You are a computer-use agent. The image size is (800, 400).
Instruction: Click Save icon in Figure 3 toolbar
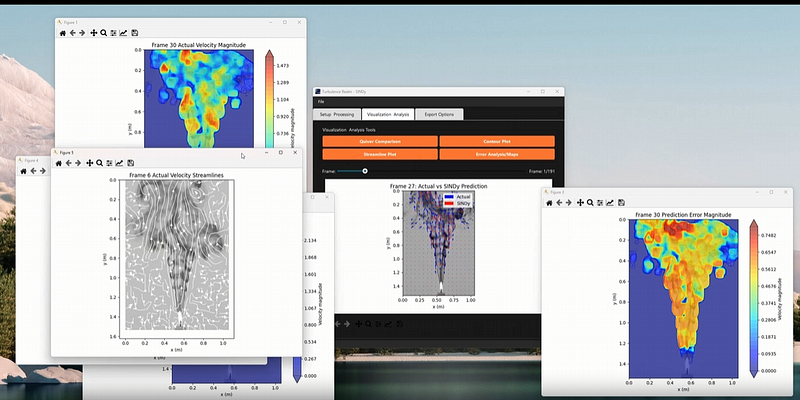621,203
